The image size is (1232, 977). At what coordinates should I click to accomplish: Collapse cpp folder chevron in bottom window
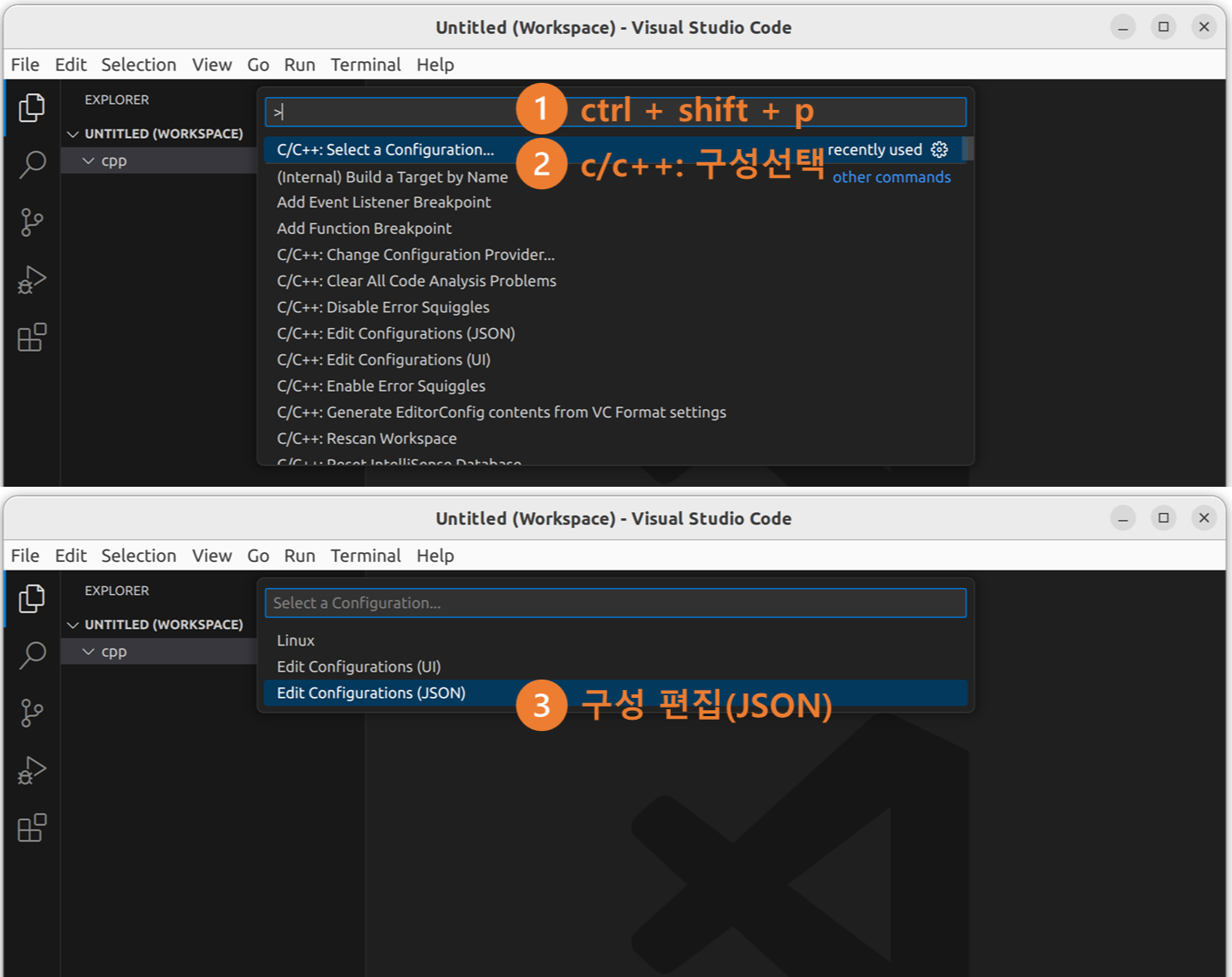88,652
